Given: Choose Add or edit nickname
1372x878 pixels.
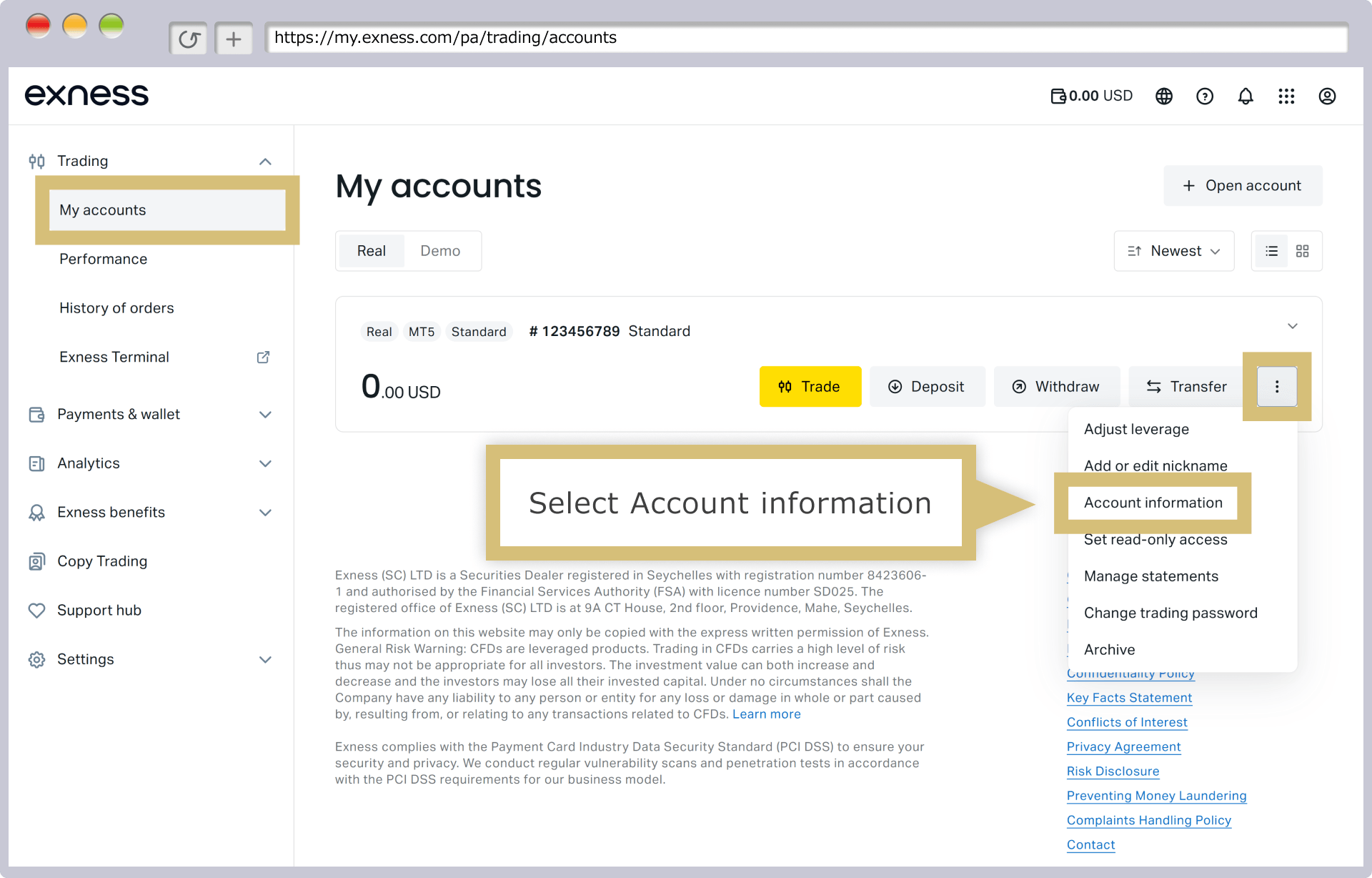Looking at the screenshot, I should (x=1155, y=466).
